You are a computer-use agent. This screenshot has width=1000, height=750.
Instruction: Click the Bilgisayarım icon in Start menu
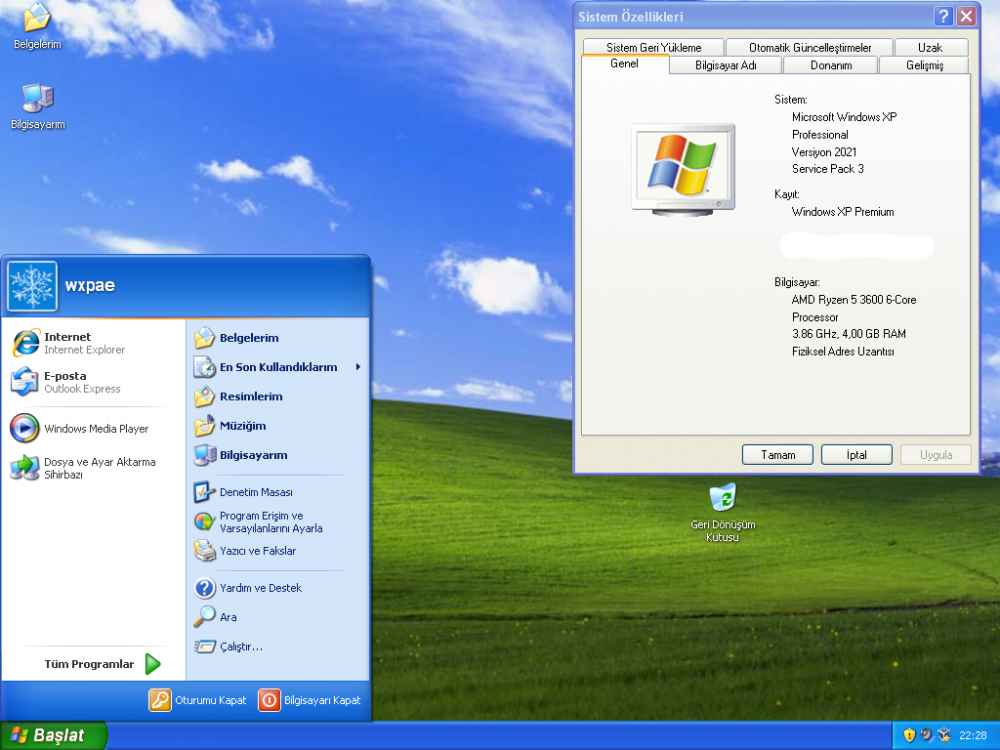pyautogui.click(x=205, y=455)
